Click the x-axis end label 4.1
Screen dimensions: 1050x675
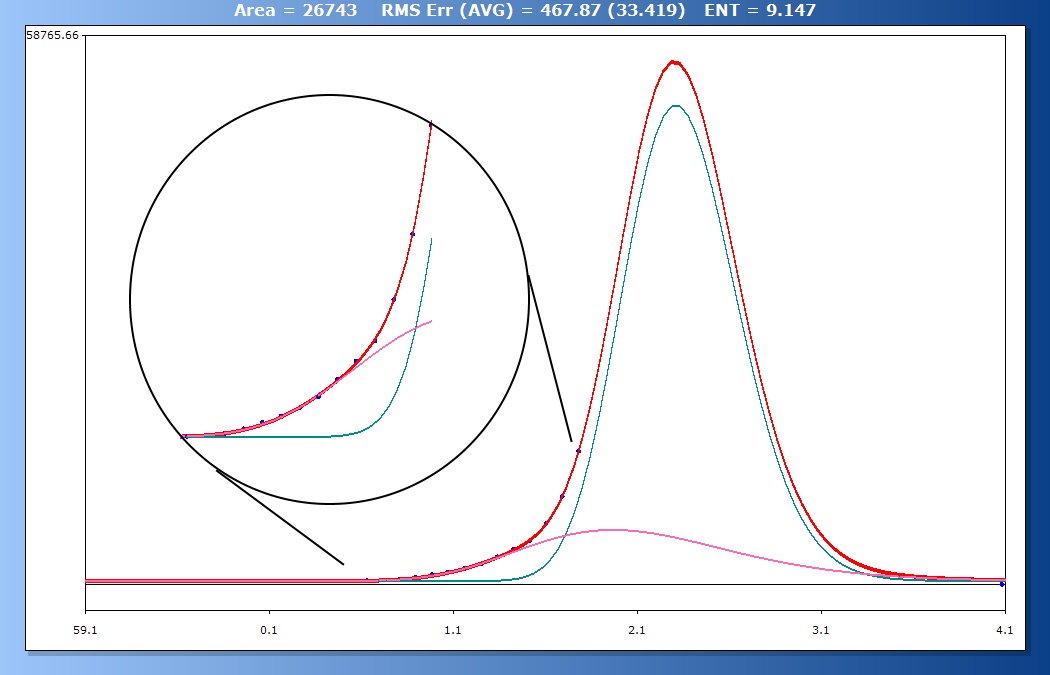tap(1004, 630)
